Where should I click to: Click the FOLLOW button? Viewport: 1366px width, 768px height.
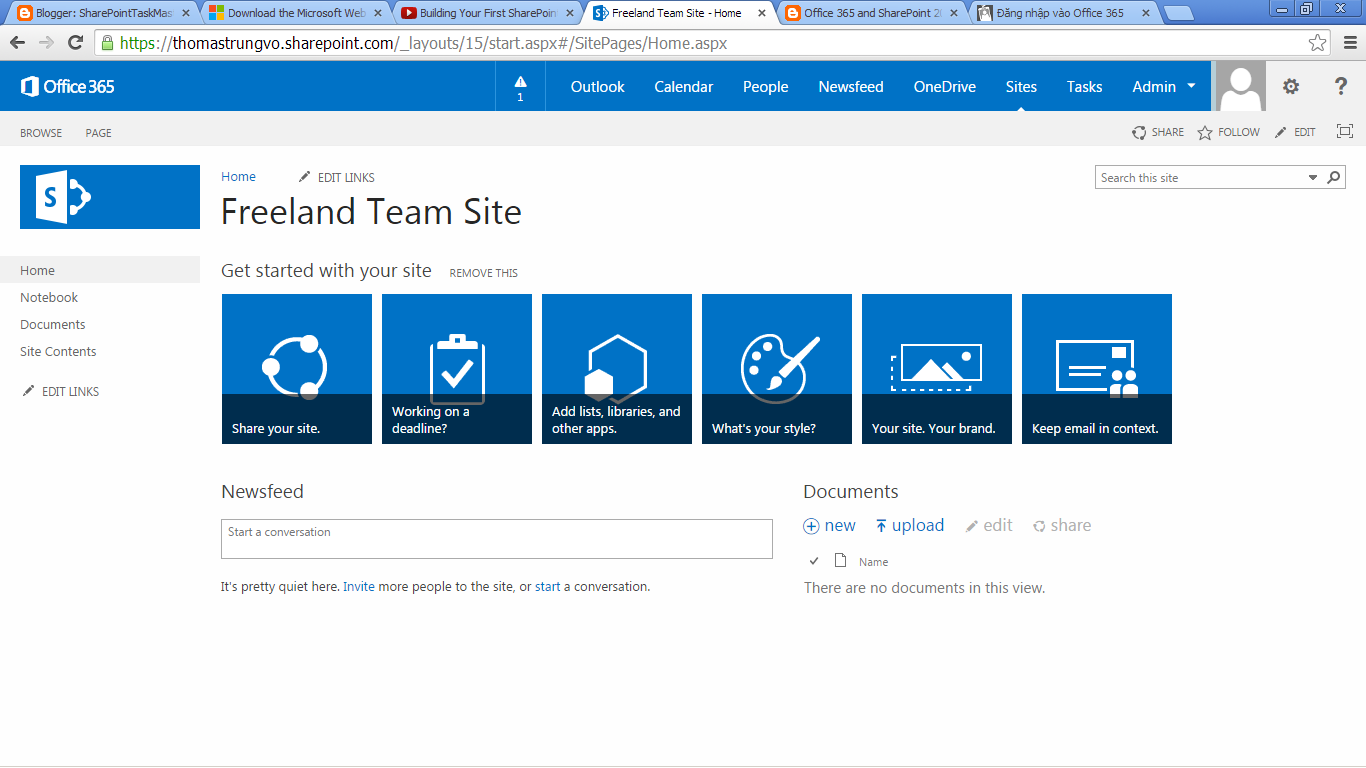pos(1229,132)
